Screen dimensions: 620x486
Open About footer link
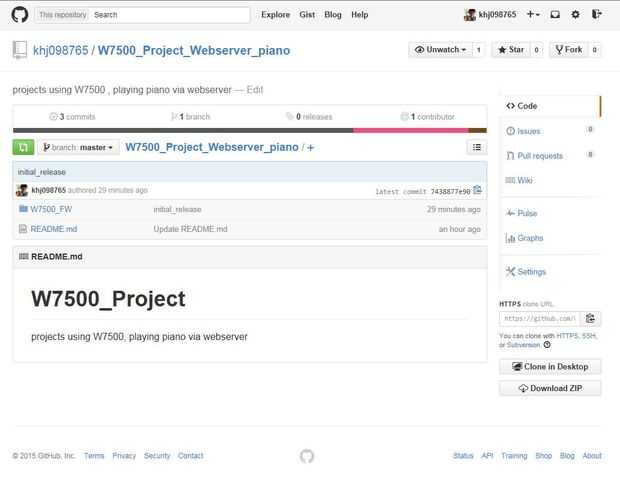pos(592,456)
